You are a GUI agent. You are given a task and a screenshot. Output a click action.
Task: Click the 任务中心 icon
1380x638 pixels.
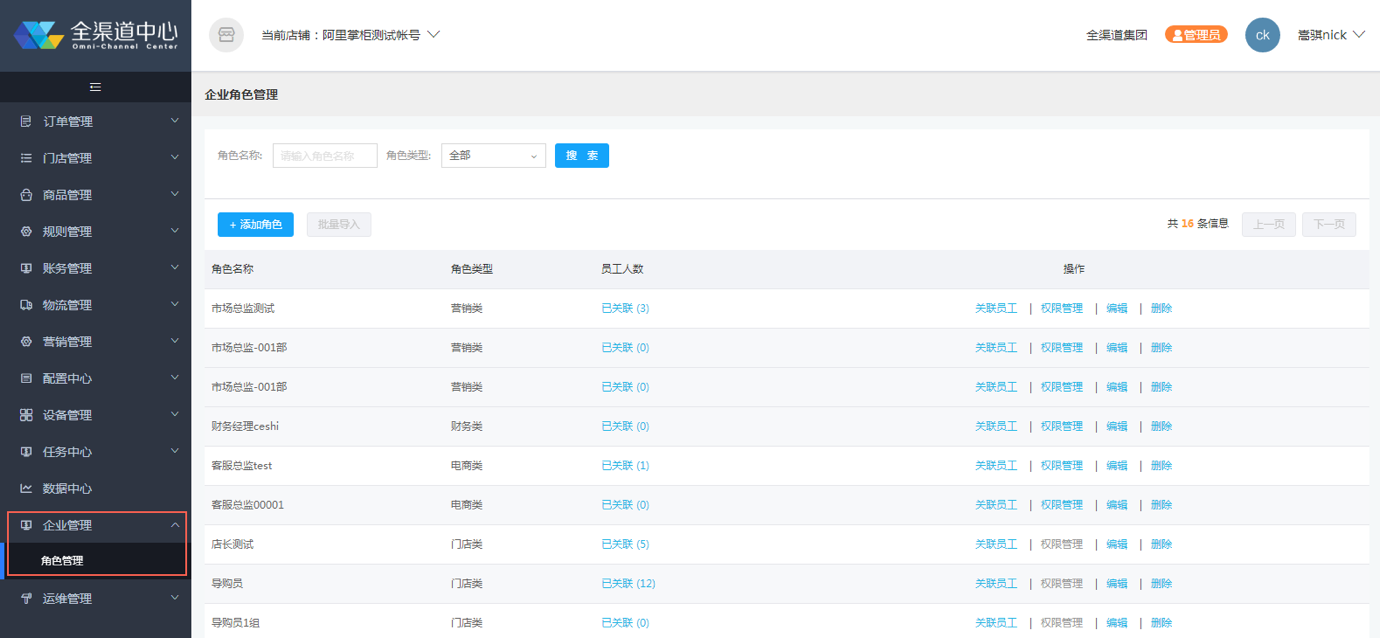[27, 452]
